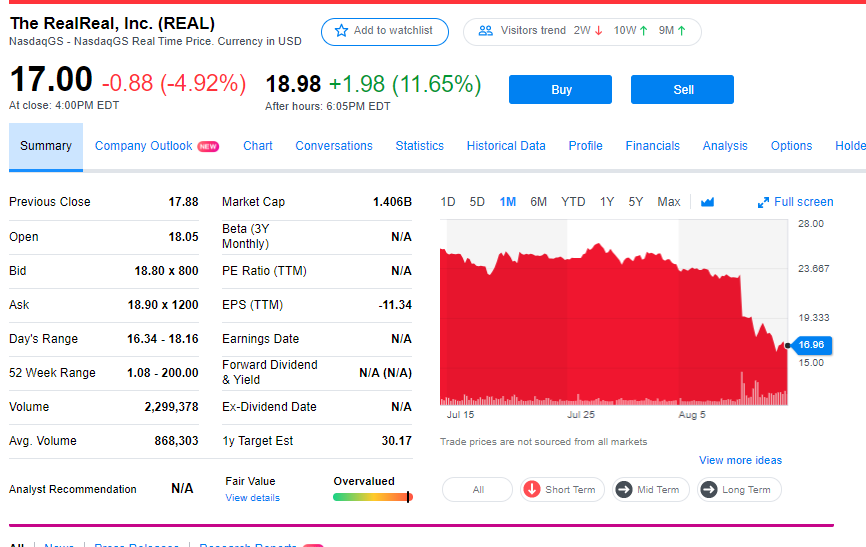Click the Mid Term right-arrow icon

click(624, 490)
